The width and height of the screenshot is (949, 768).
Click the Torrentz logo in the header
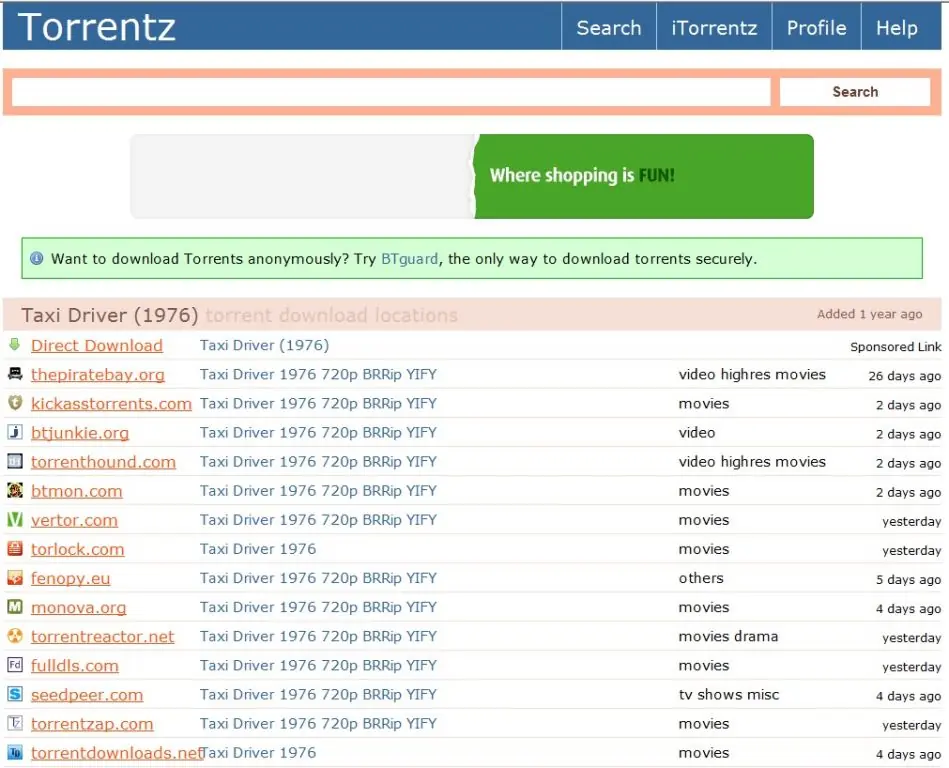97,27
